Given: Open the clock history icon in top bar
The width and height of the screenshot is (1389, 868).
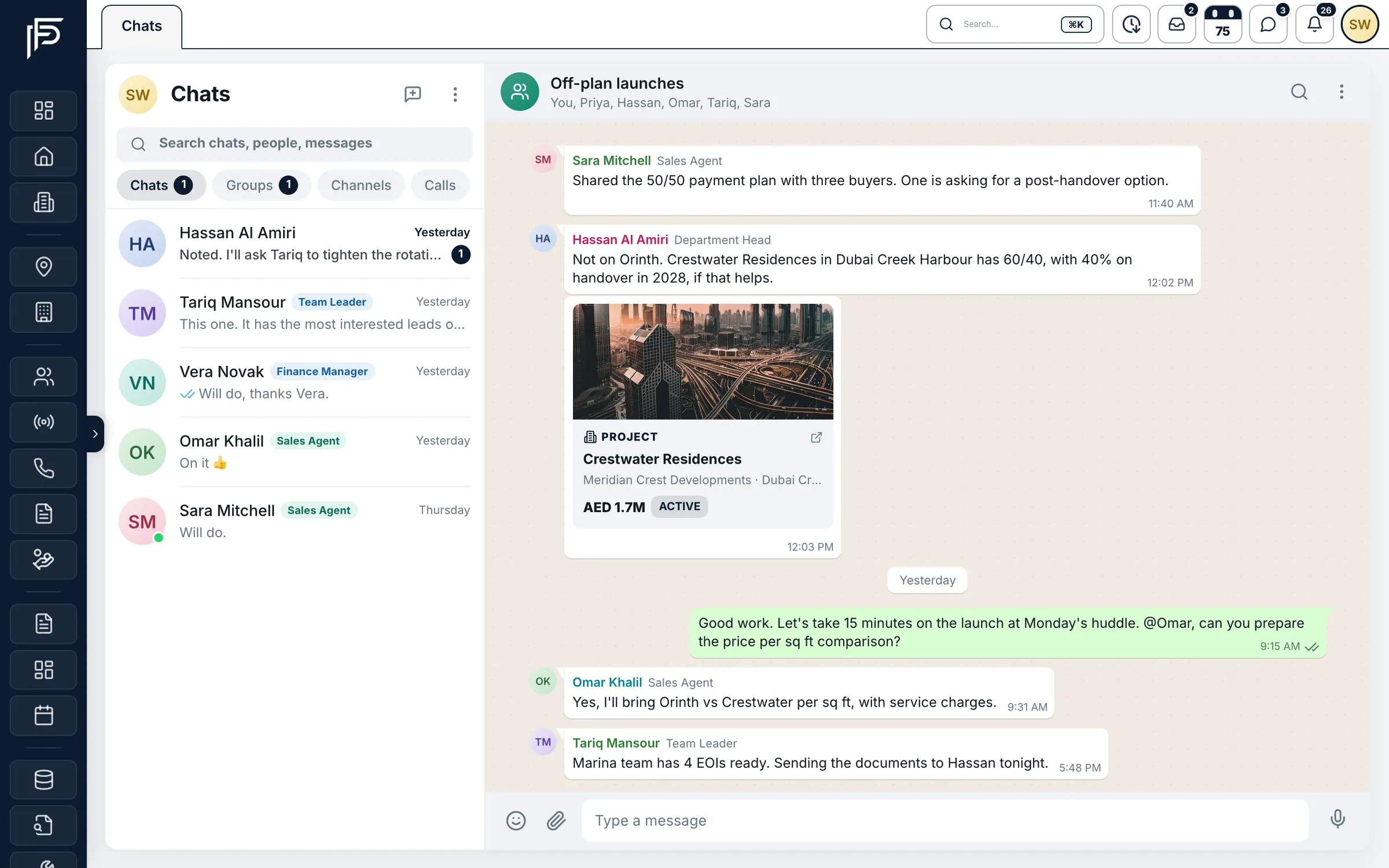Looking at the screenshot, I should click(x=1131, y=24).
